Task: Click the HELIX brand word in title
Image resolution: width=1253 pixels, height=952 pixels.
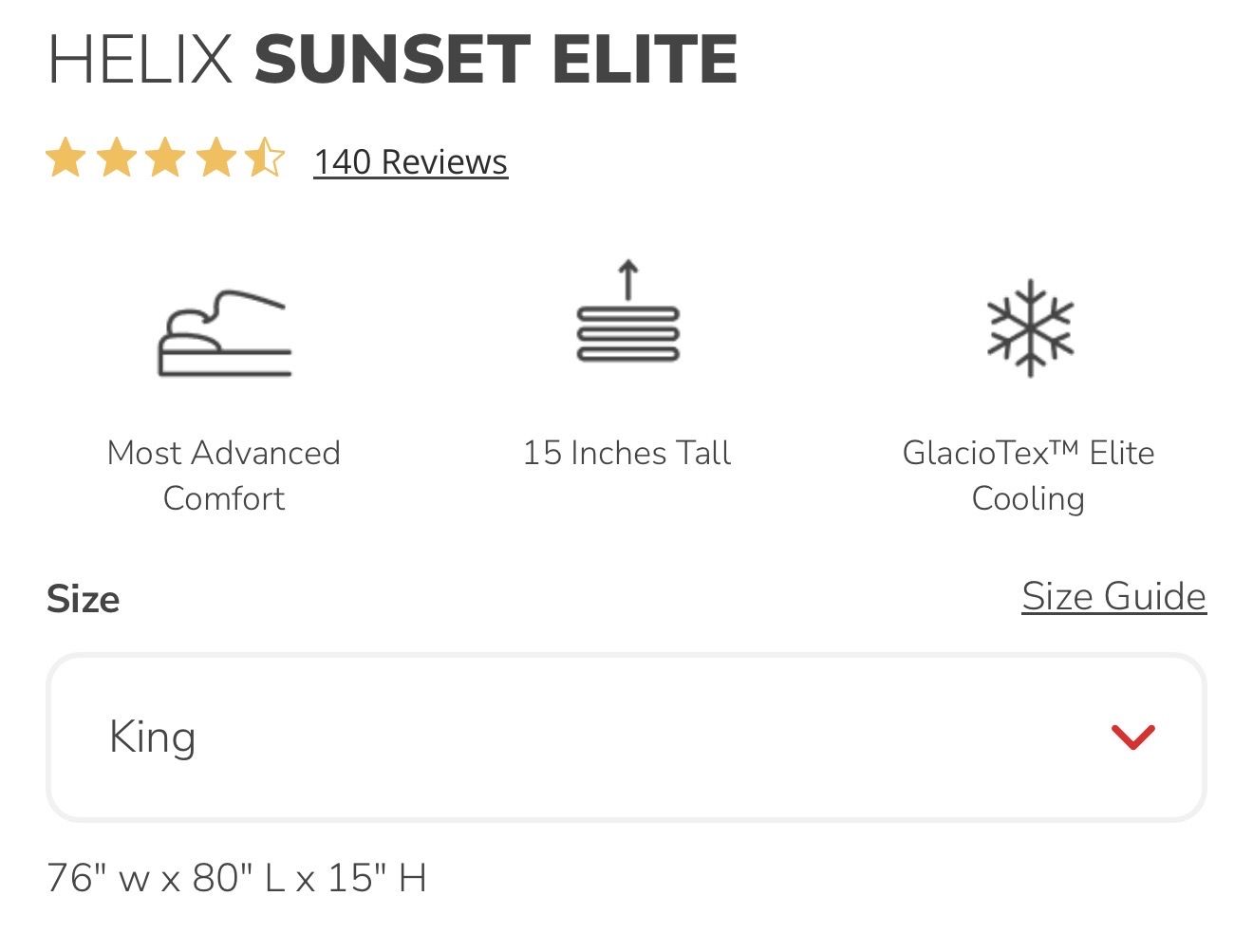Action: point(140,59)
